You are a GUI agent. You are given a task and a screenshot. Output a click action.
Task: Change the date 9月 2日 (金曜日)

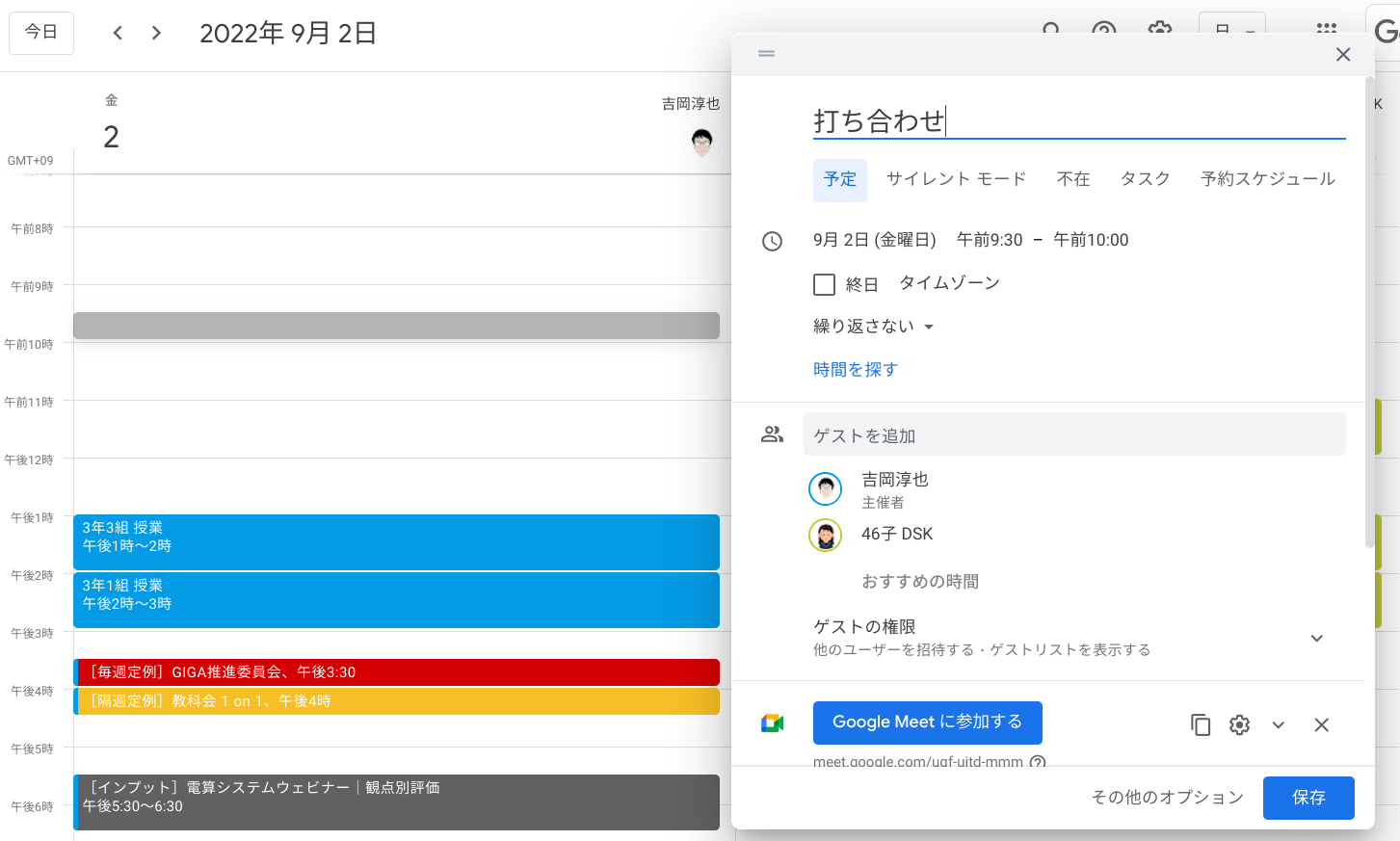click(875, 240)
